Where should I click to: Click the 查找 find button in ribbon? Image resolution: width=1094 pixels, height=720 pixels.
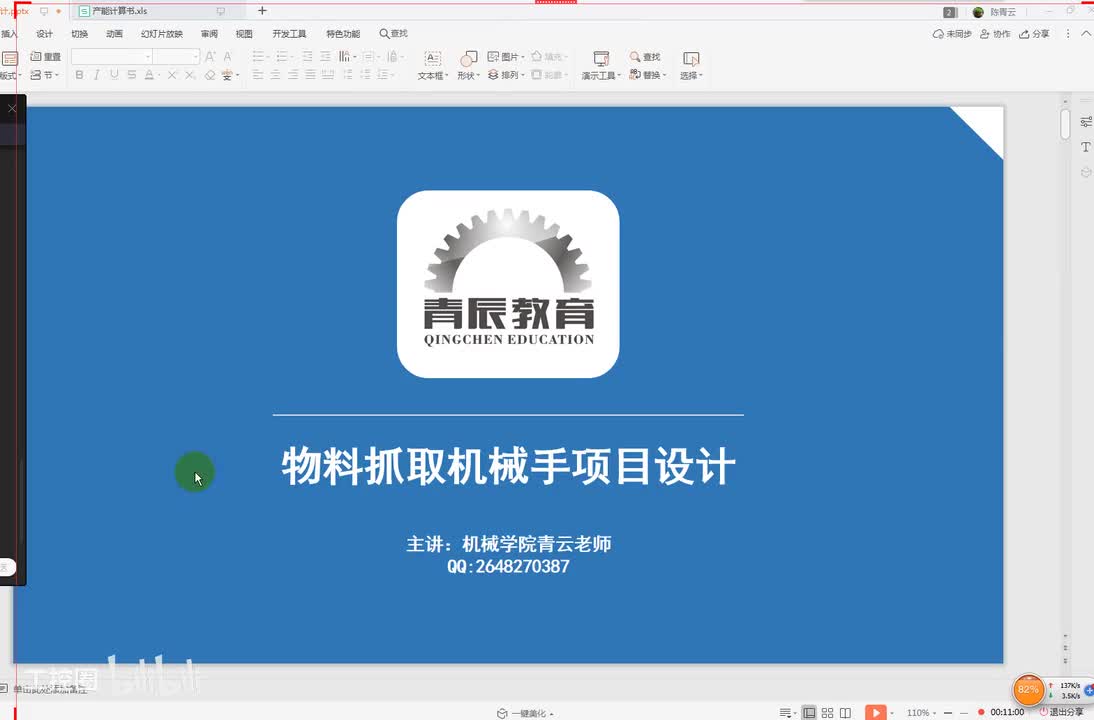(645, 57)
